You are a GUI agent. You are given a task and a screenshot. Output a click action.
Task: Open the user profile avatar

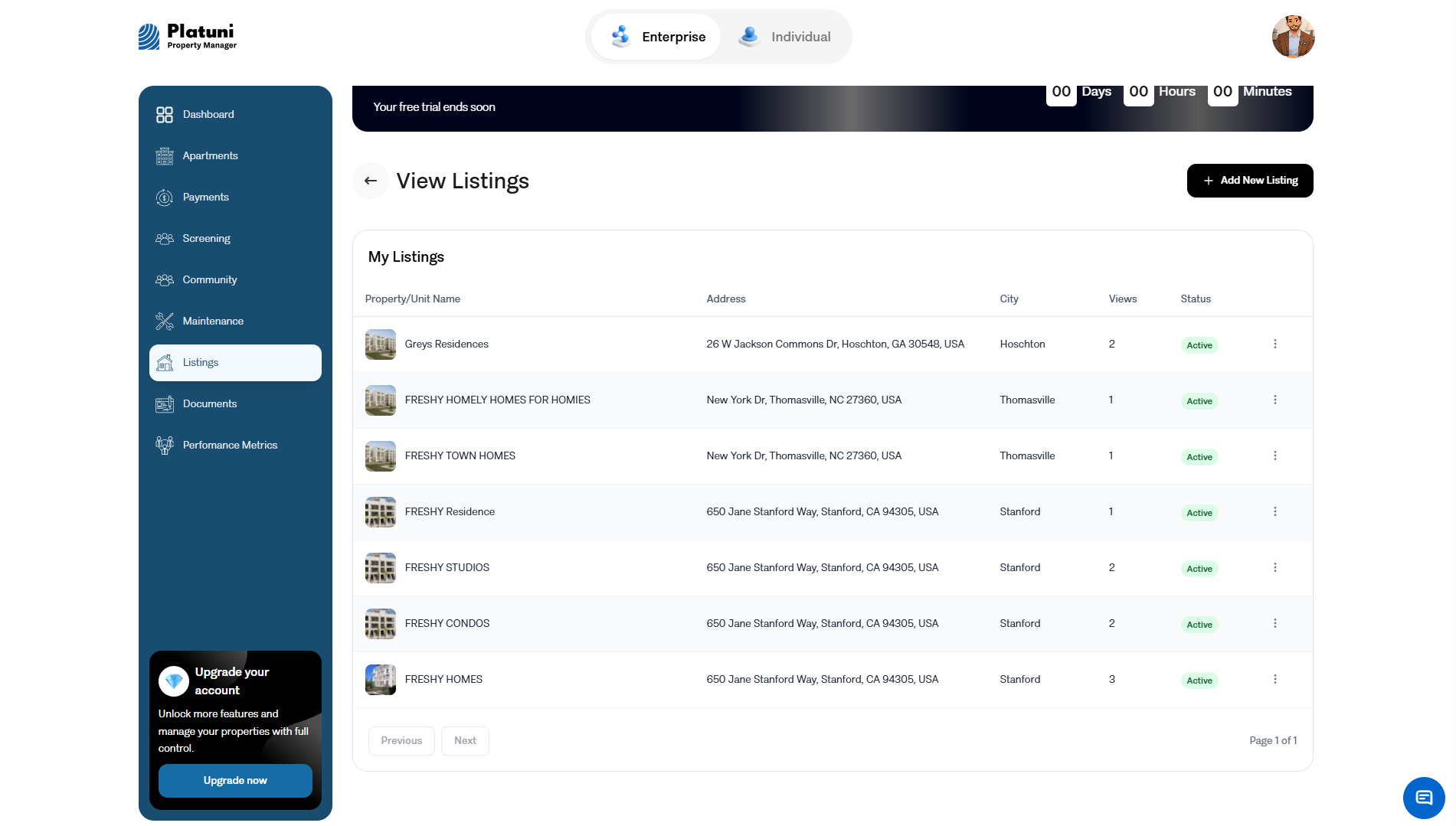[x=1293, y=37]
